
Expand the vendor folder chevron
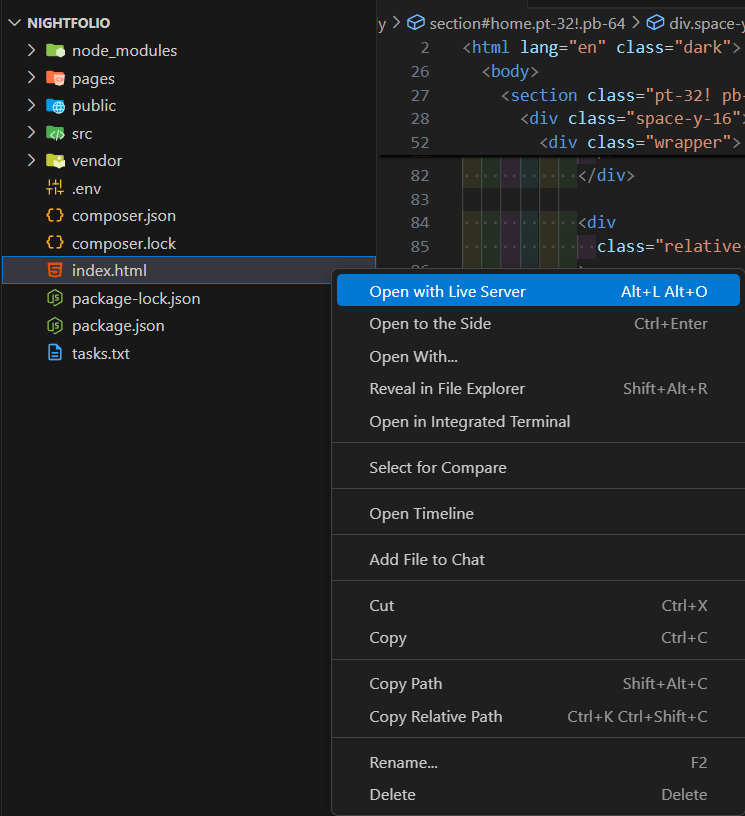(x=32, y=161)
